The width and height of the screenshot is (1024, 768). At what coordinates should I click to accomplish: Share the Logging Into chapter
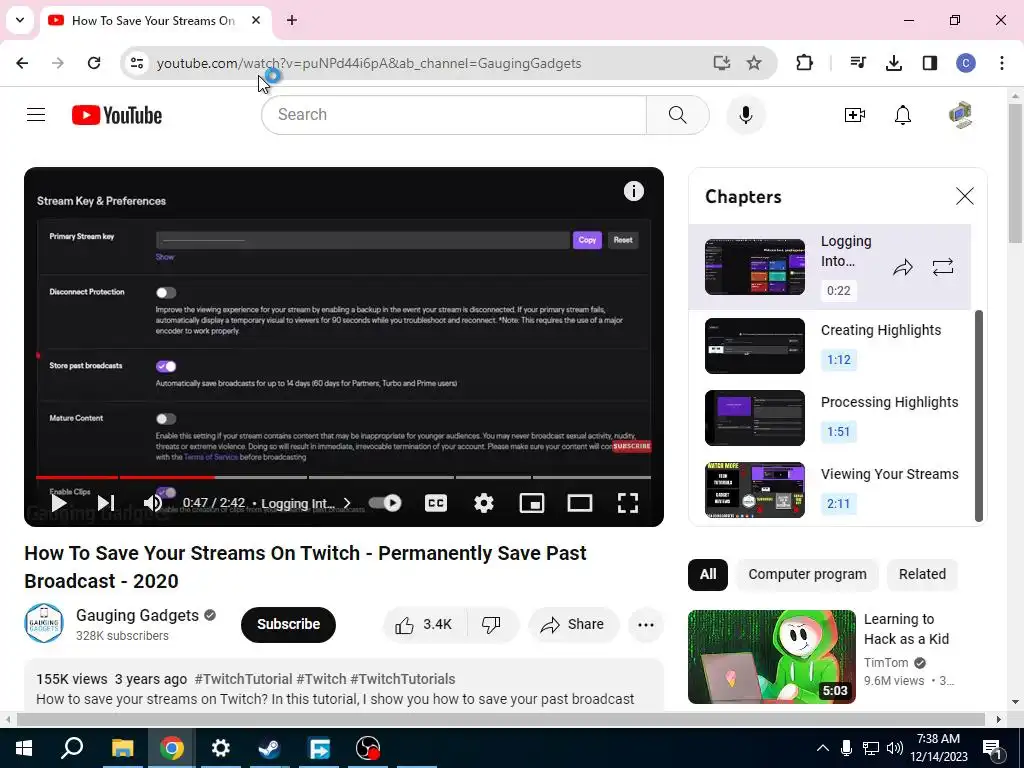pos(903,267)
